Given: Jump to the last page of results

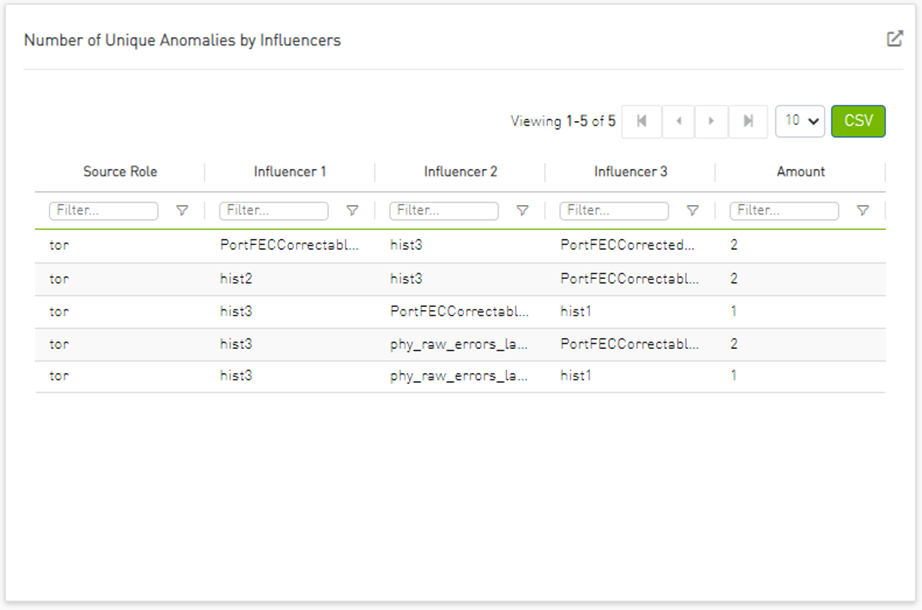Looking at the screenshot, I should coord(748,121).
